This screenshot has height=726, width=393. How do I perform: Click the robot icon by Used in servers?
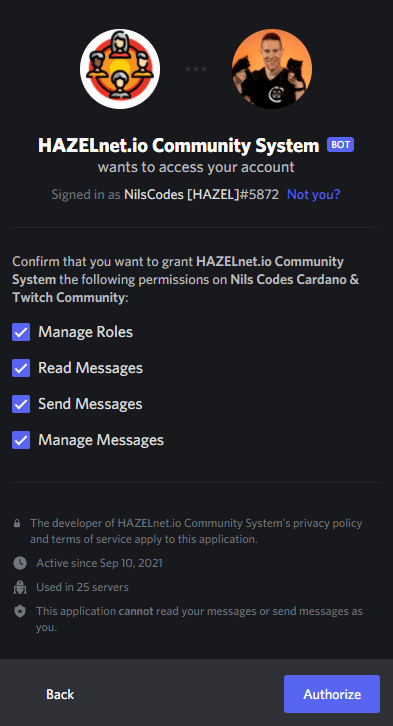click(x=19, y=588)
